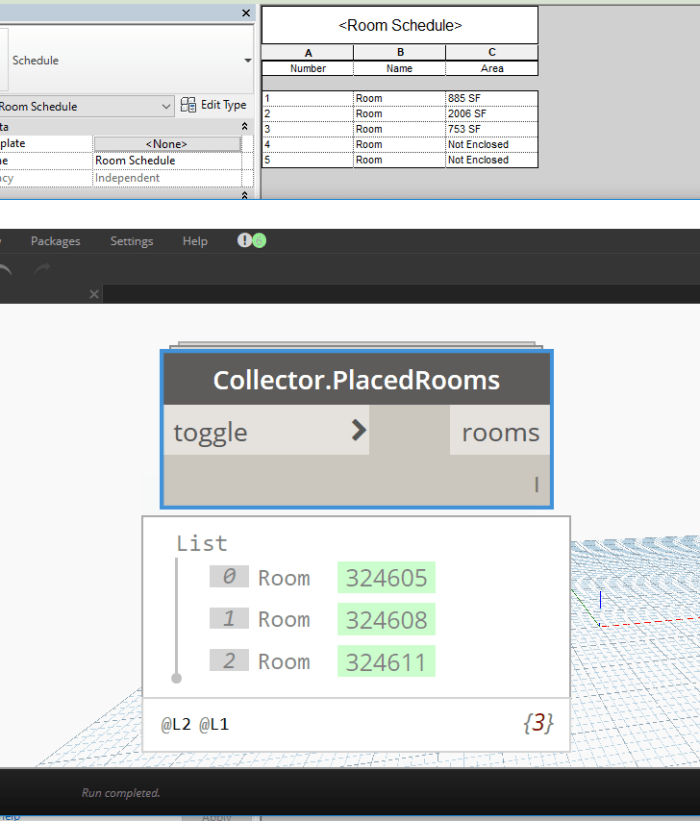Click the View Template None button
Viewport: 700px width, 821px height.
pos(167,144)
